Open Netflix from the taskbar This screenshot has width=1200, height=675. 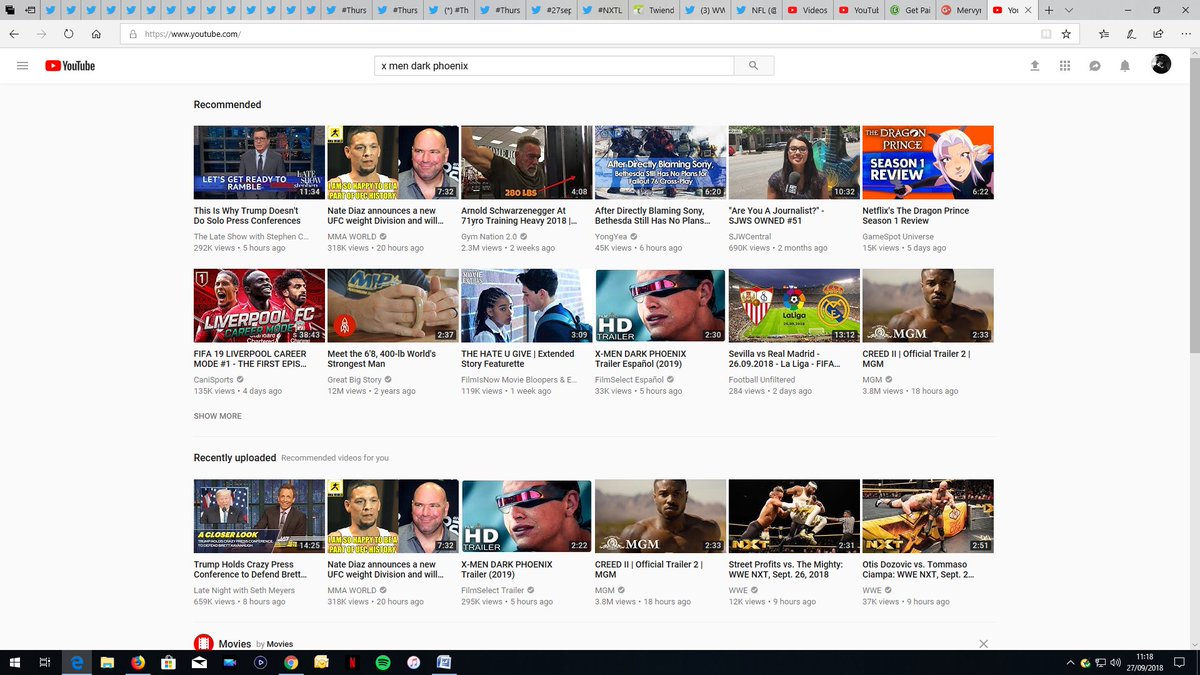(351, 662)
